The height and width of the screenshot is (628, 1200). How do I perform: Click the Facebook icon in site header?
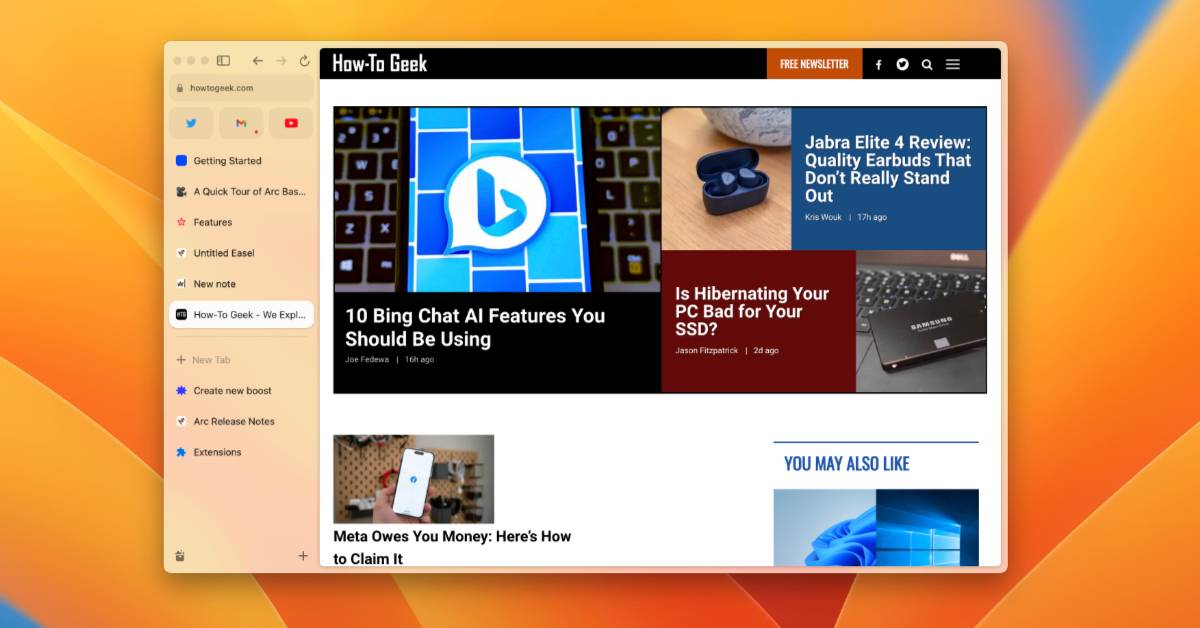click(x=879, y=64)
